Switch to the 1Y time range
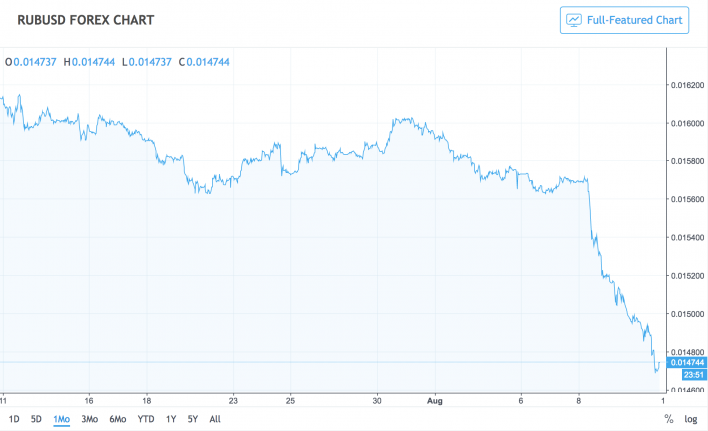This screenshot has height=431, width=708. point(171,419)
